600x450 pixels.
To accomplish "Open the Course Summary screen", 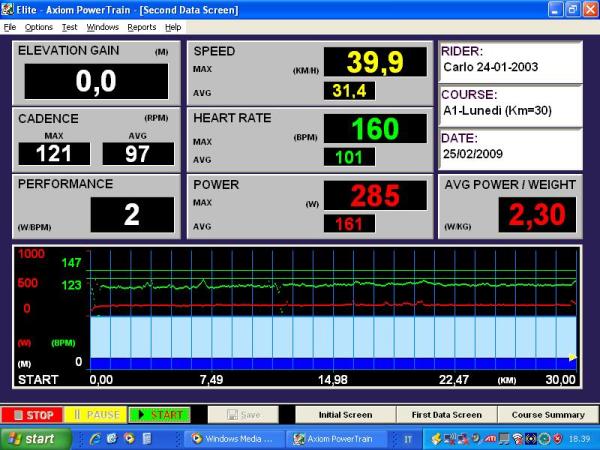I will 548,414.
